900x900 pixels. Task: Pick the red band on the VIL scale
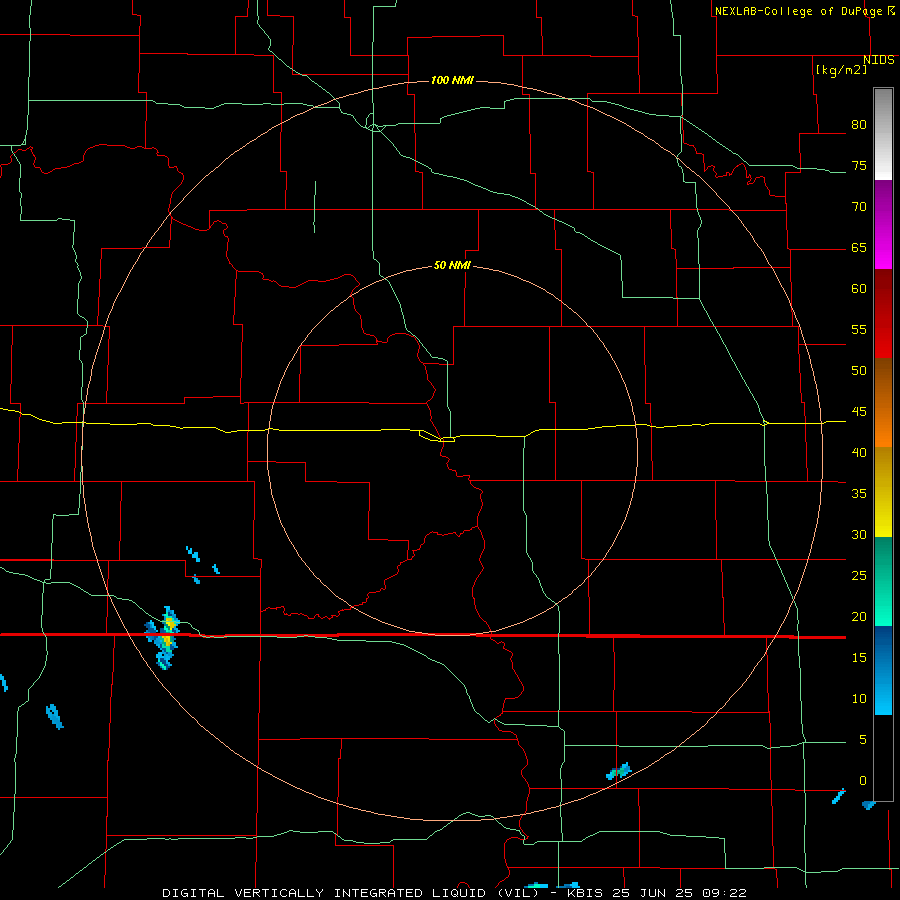click(x=883, y=313)
